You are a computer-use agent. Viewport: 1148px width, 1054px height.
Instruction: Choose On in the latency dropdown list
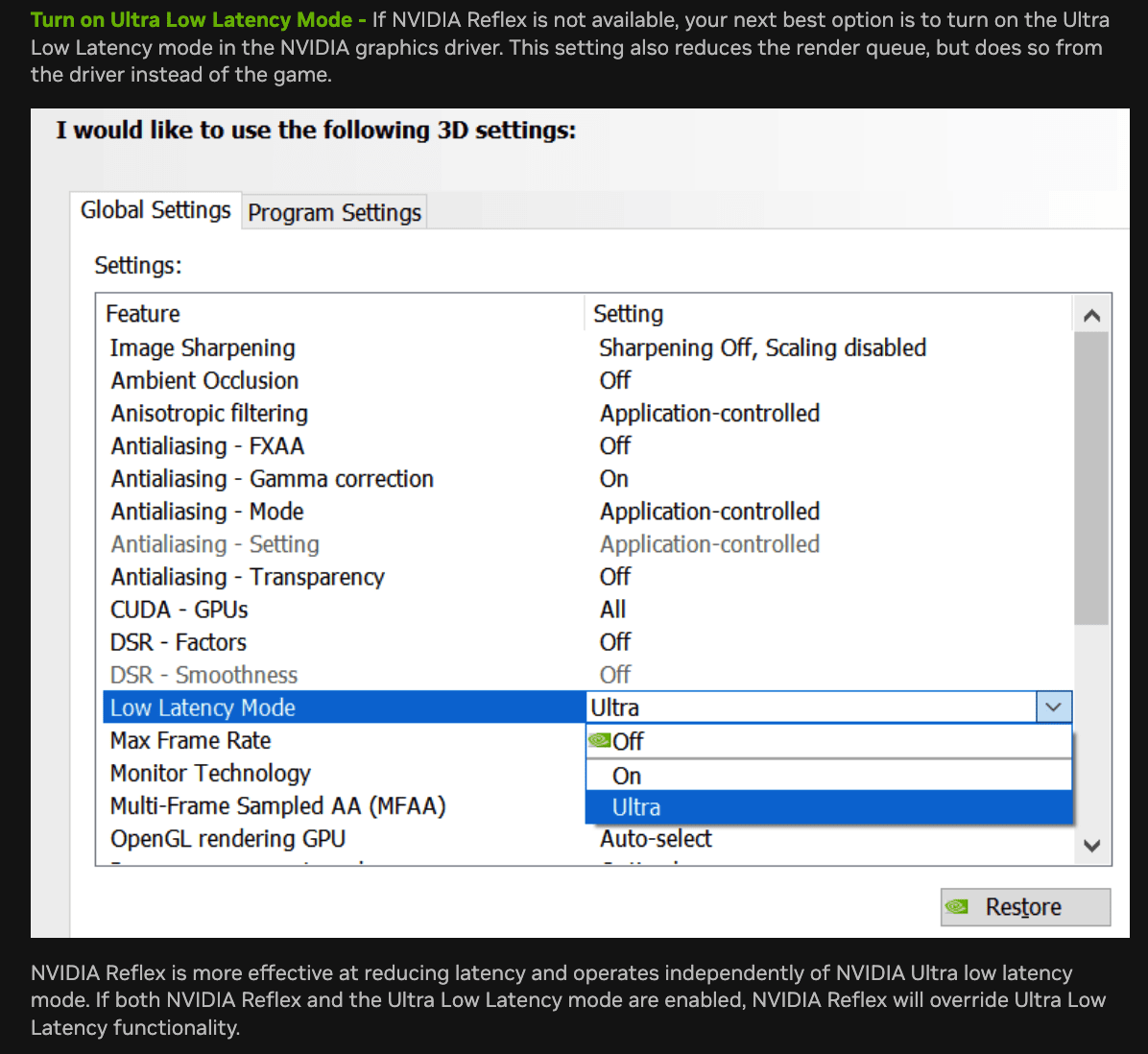pos(627,776)
